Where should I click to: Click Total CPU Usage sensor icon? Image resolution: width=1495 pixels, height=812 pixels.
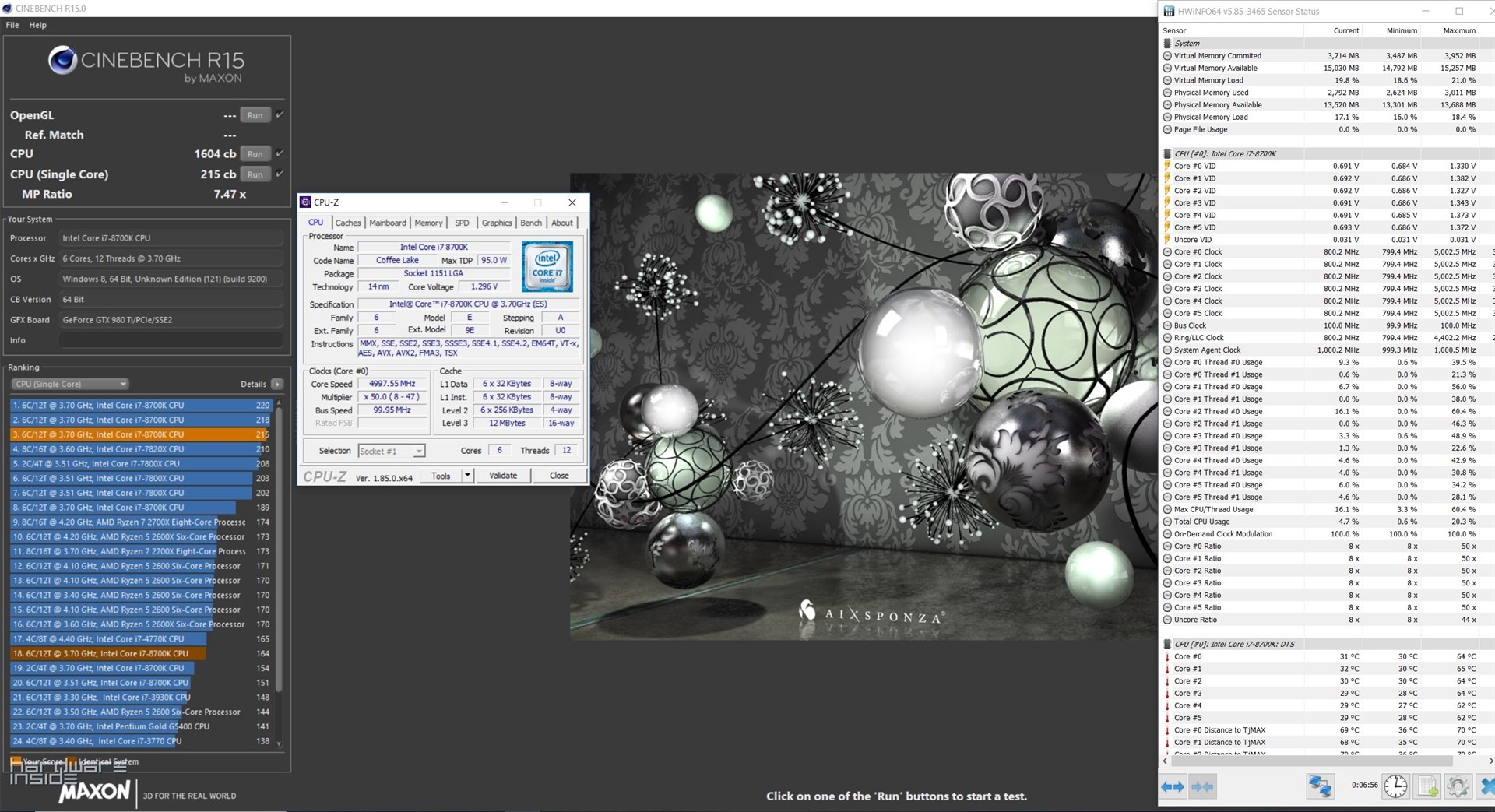(x=1167, y=522)
